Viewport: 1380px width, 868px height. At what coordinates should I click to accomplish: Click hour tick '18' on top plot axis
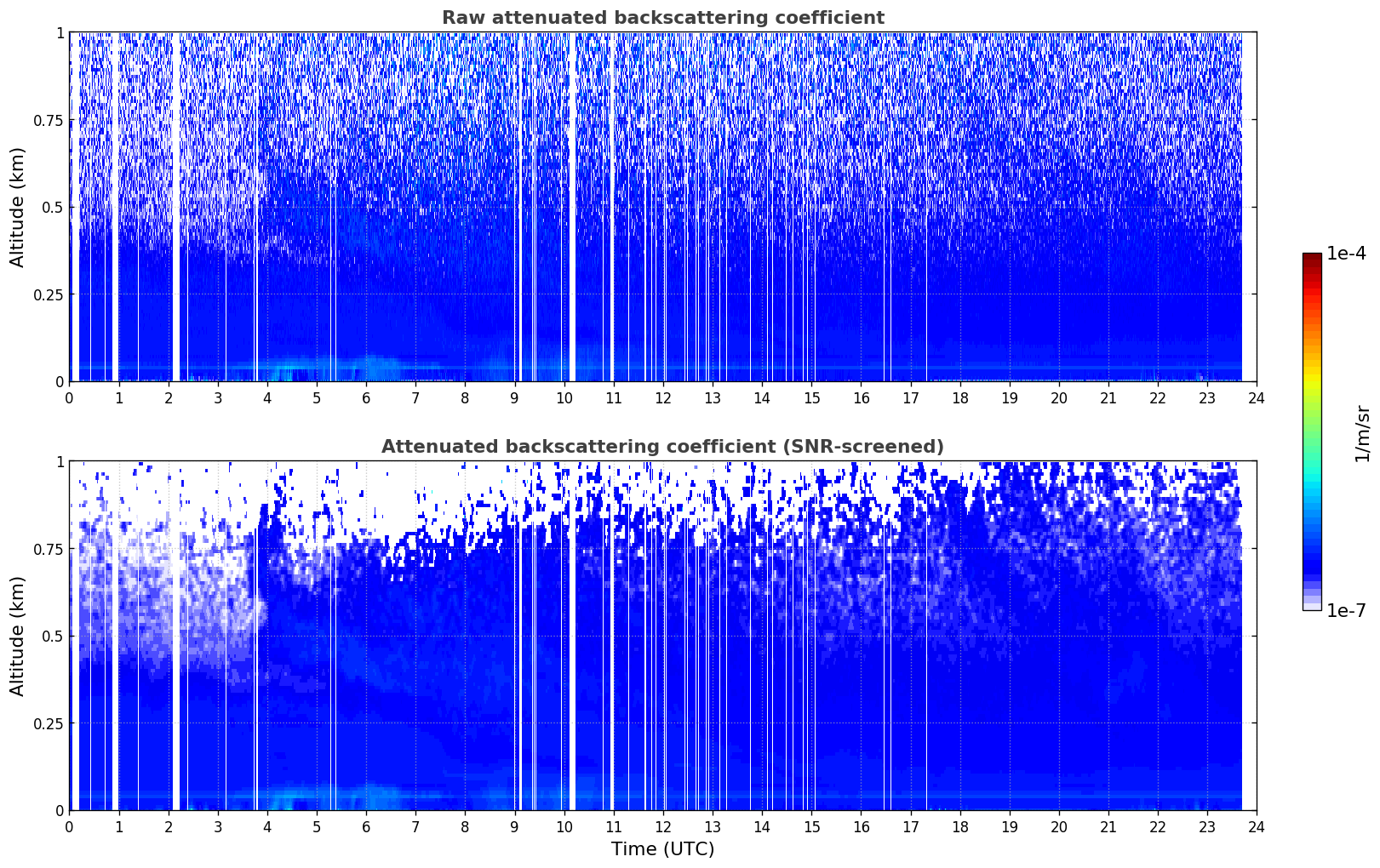click(959, 397)
